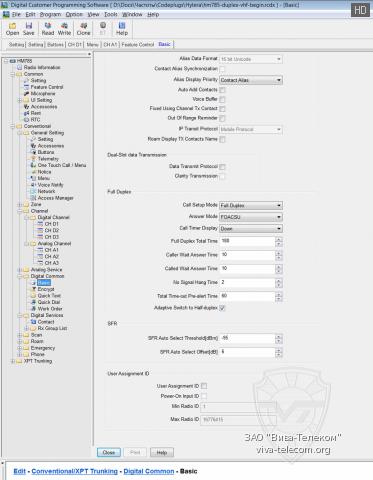The image size is (373, 480).
Task: Select Microphone tree item
Action: coord(43,94)
